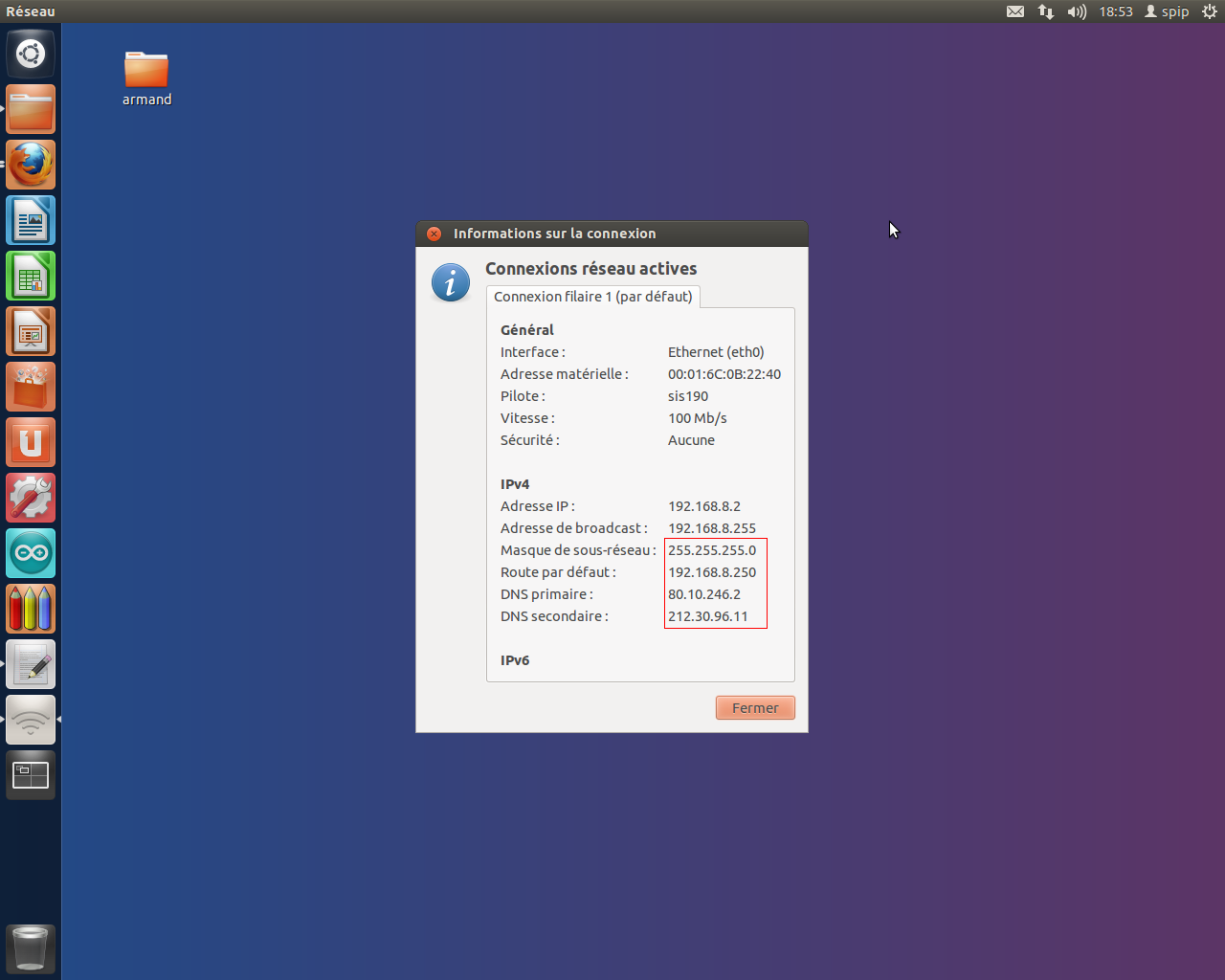Open the Trash in the launcher
The width and height of the screenshot is (1225, 980).
[31, 948]
